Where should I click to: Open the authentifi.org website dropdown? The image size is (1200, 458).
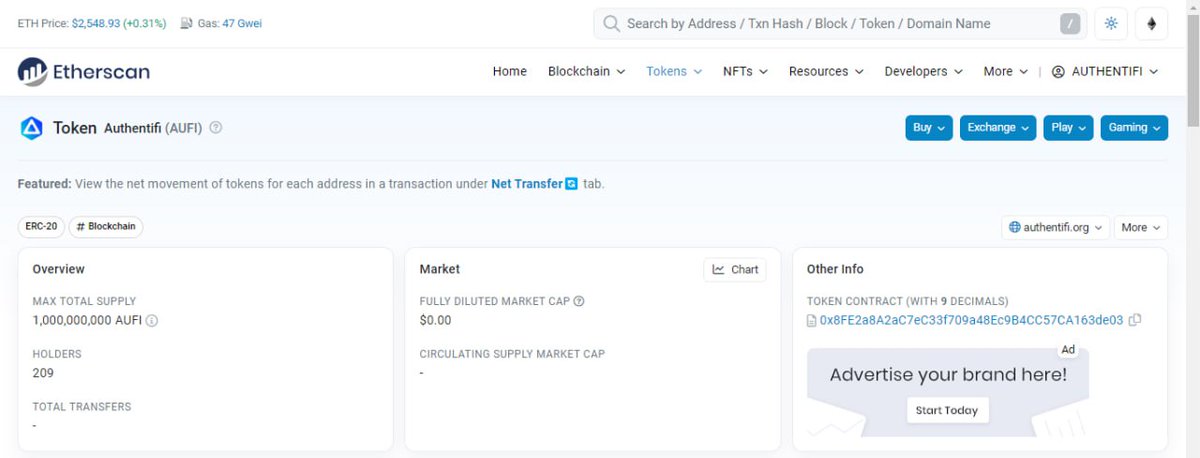pos(1055,228)
